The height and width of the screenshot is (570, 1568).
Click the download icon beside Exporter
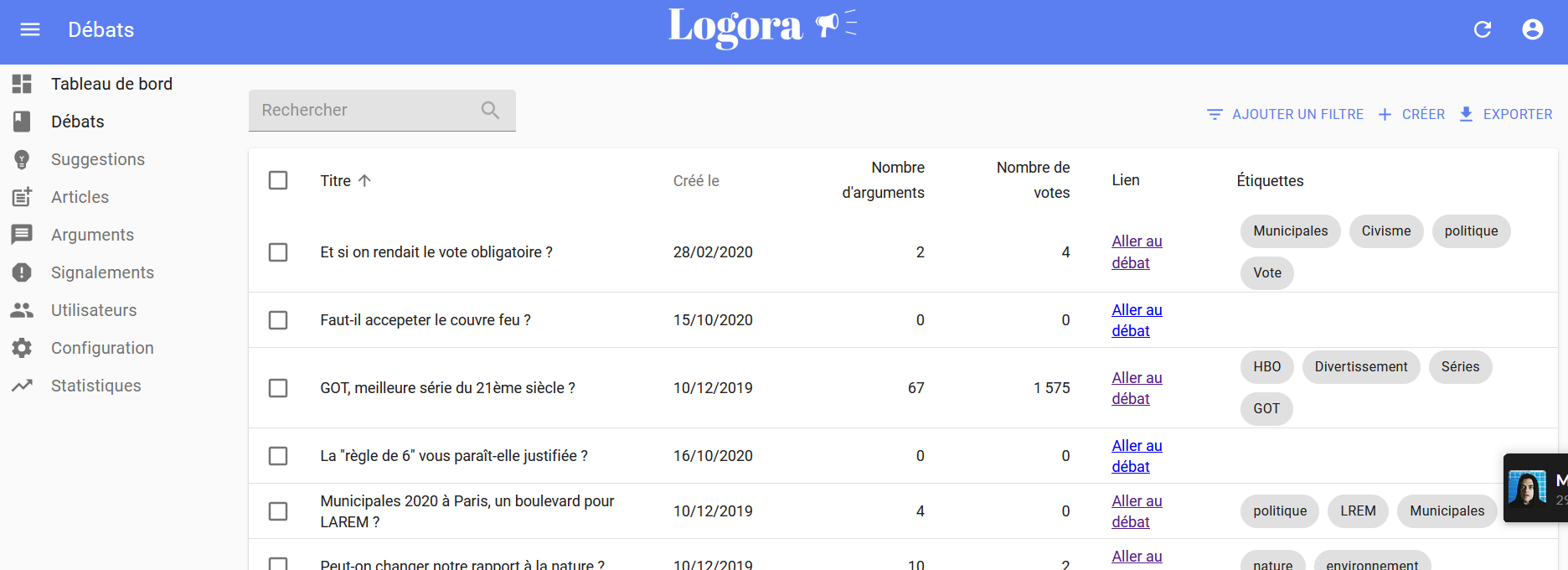click(1466, 114)
